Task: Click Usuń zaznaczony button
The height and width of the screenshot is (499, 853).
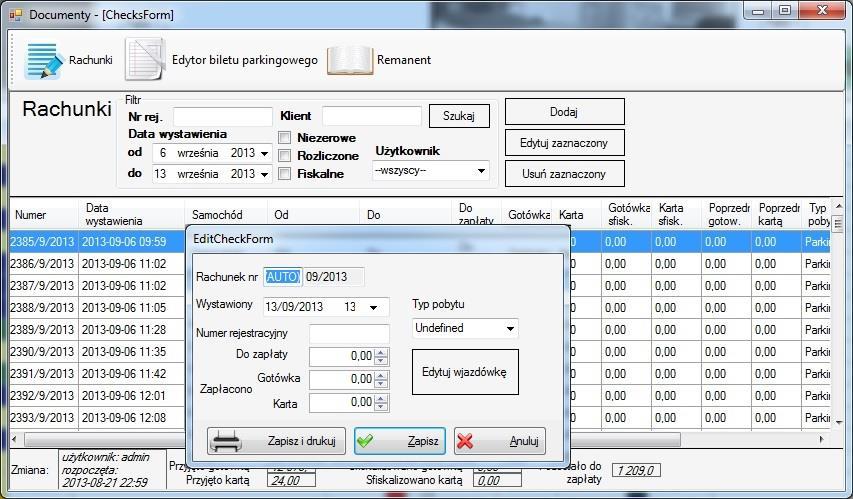Action: (564, 174)
